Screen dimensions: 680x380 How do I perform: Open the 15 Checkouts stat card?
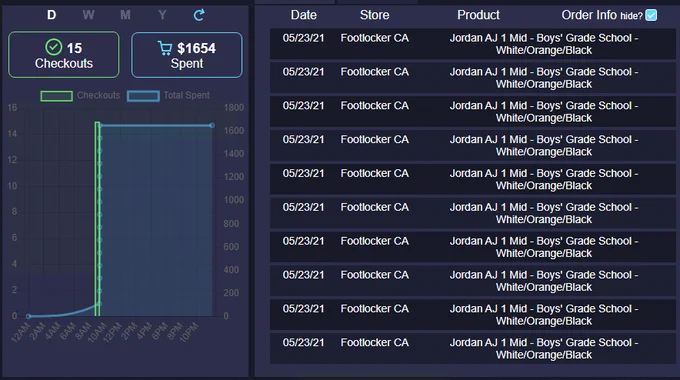pos(64,55)
